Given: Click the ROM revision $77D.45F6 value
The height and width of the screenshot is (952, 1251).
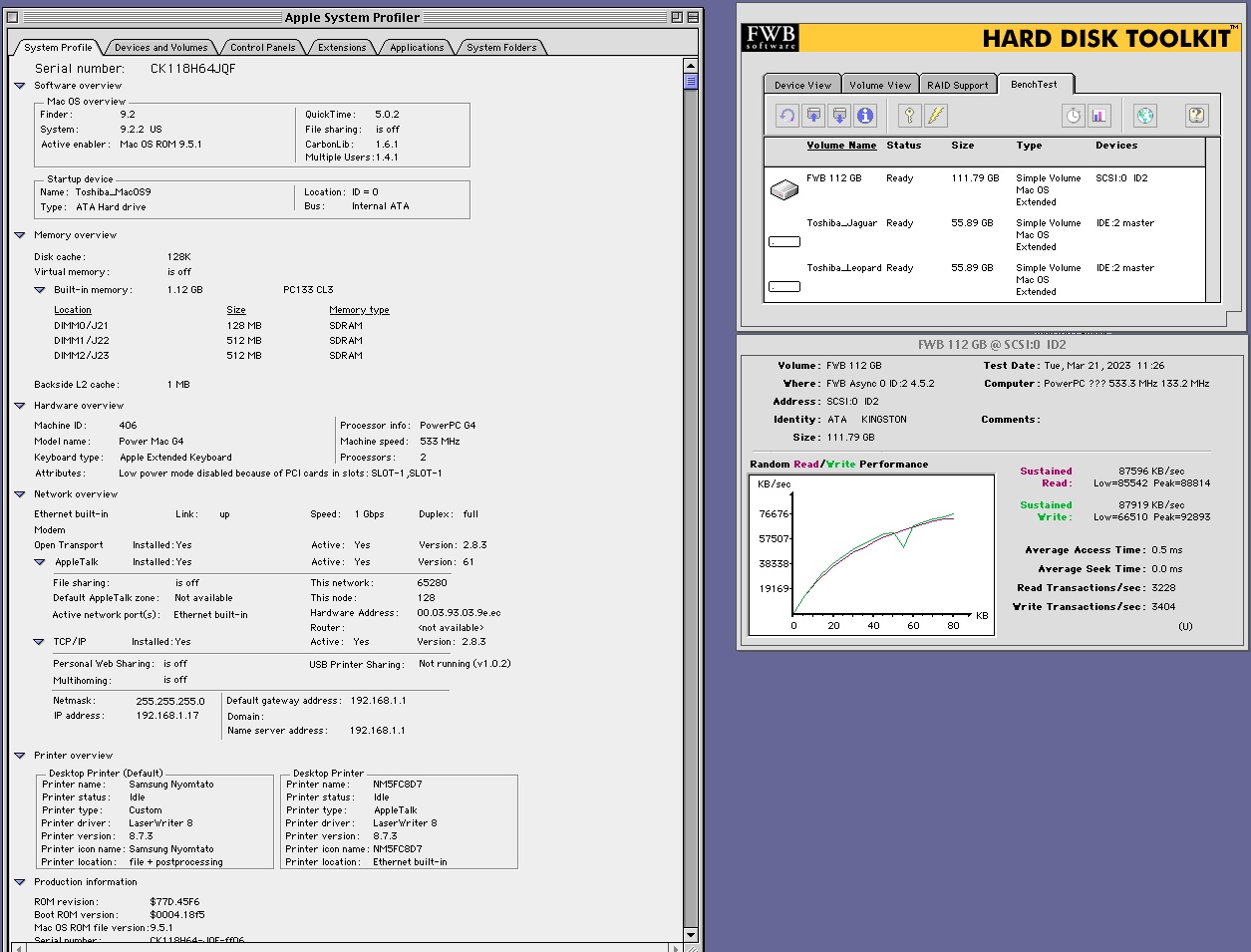Looking at the screenshot, I should click(x=174, y=902).
